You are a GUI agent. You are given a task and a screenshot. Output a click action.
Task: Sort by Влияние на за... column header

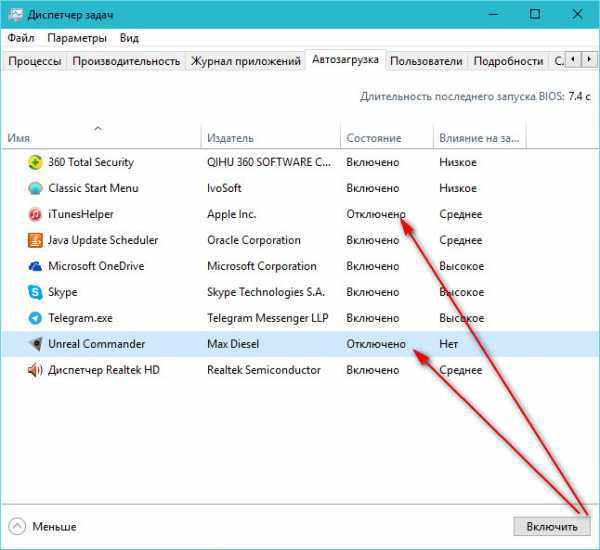479,138
